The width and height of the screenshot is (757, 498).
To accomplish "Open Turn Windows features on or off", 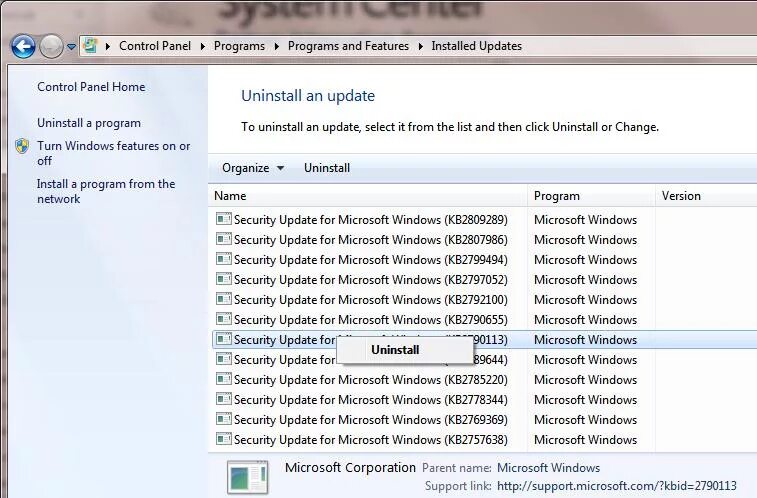I will click(x=113, y=153).
